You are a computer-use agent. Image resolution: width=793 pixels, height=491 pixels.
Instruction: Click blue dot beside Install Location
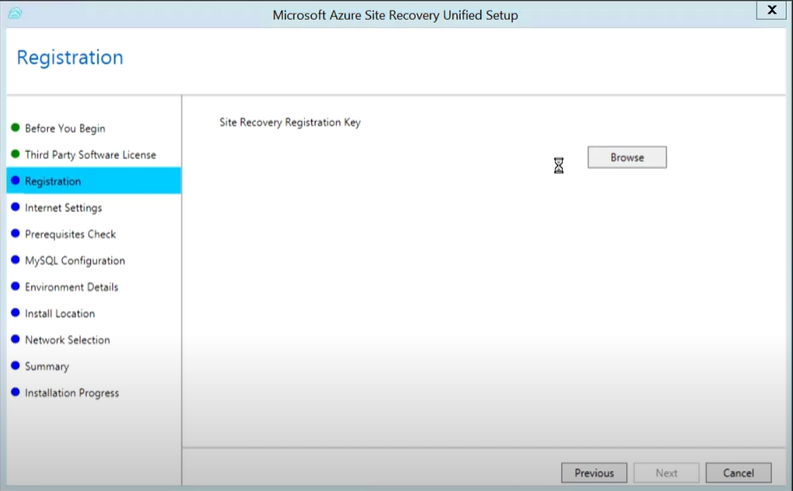pos(15,313)
